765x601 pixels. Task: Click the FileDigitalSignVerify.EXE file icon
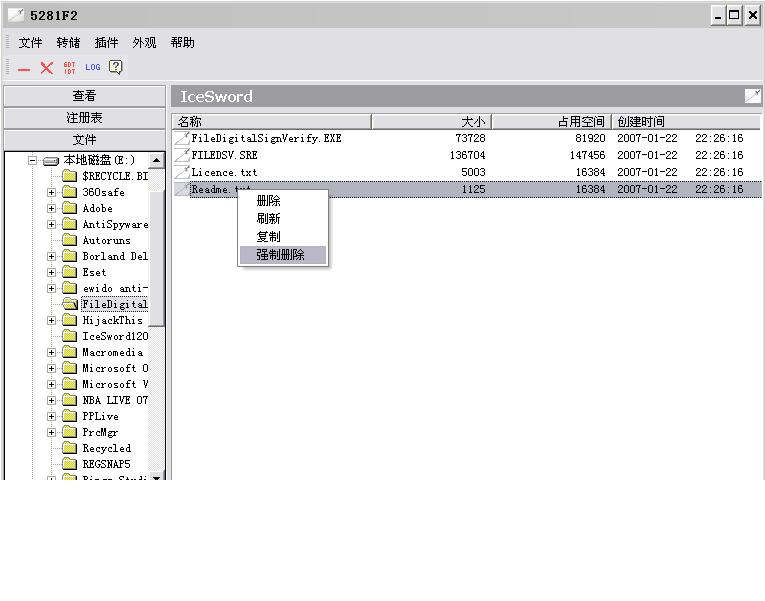point(182,138)
